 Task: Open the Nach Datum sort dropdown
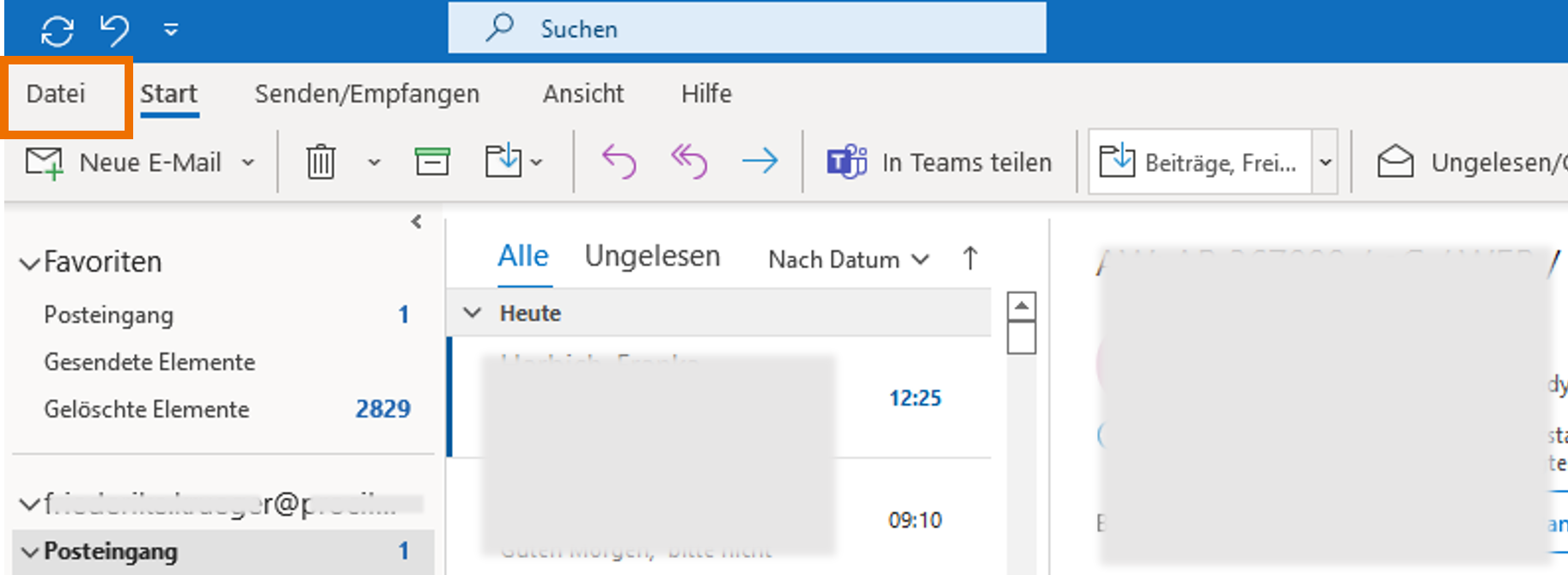point(848,260)
